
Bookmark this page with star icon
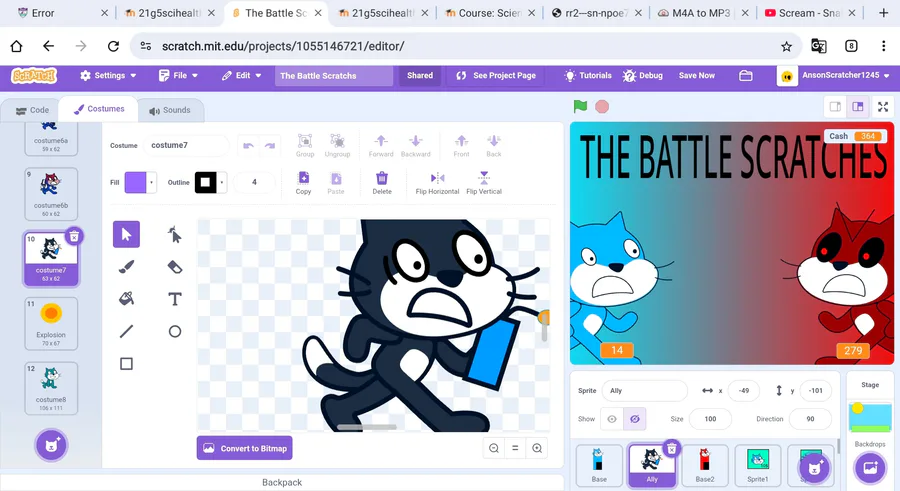pyautogui.click(x=786, y=46)
